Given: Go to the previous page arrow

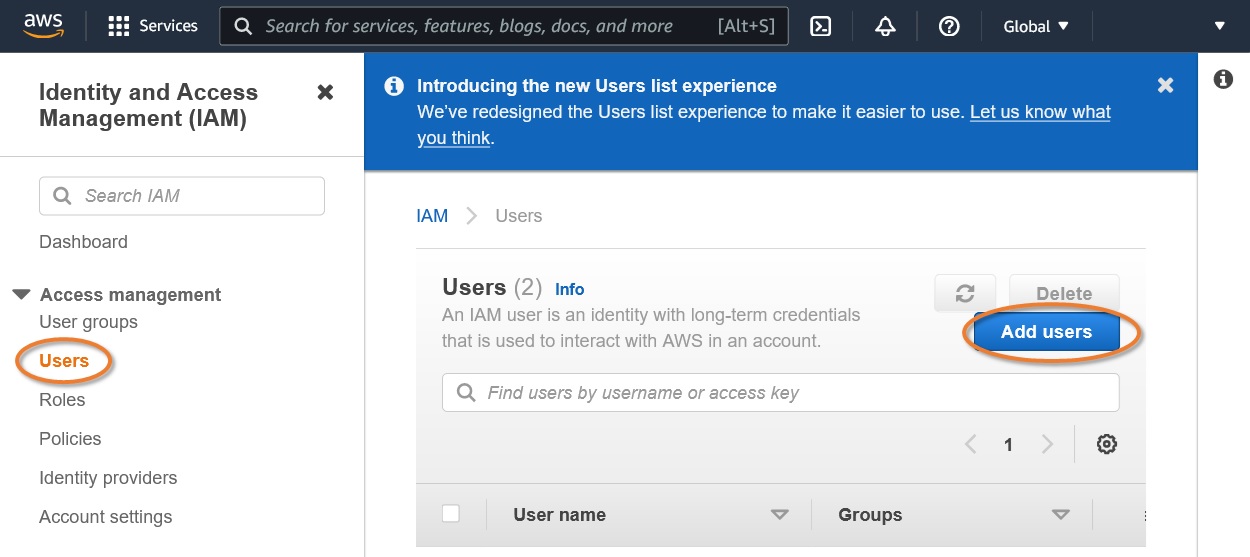Looking at the screenshot, I should (970, 445).
